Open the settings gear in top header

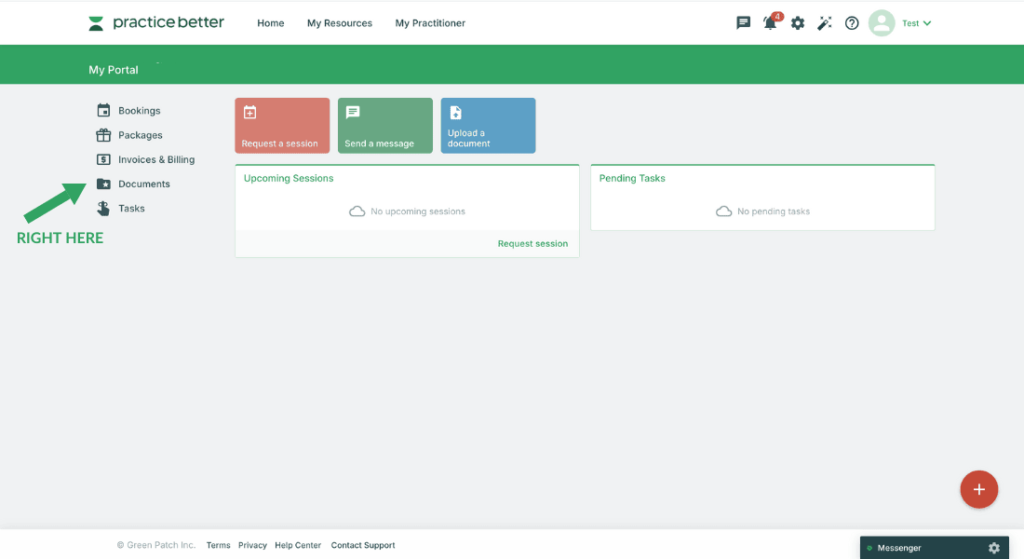(797, 23)
